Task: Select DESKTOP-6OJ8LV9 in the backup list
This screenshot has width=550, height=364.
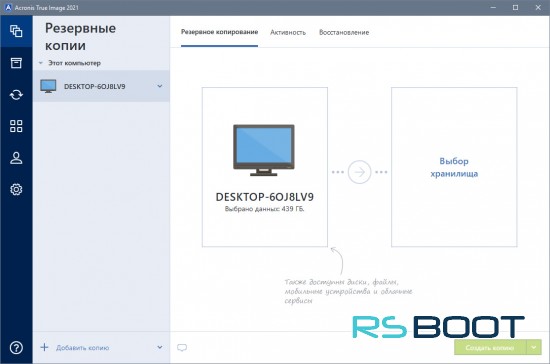Action: pos(101,86)
